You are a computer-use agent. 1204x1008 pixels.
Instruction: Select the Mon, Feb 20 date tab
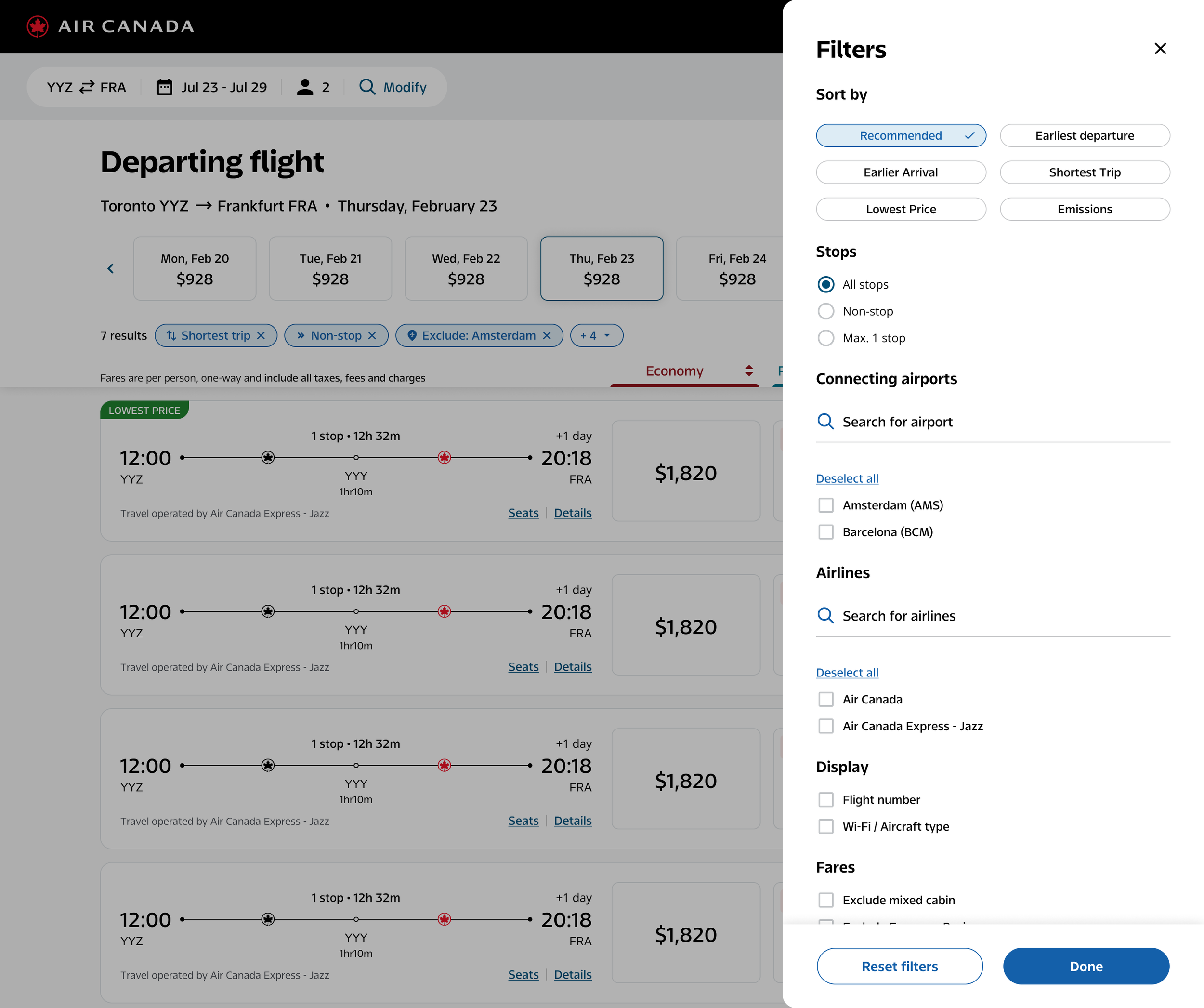pyautogui.click(x=195, y=268)
